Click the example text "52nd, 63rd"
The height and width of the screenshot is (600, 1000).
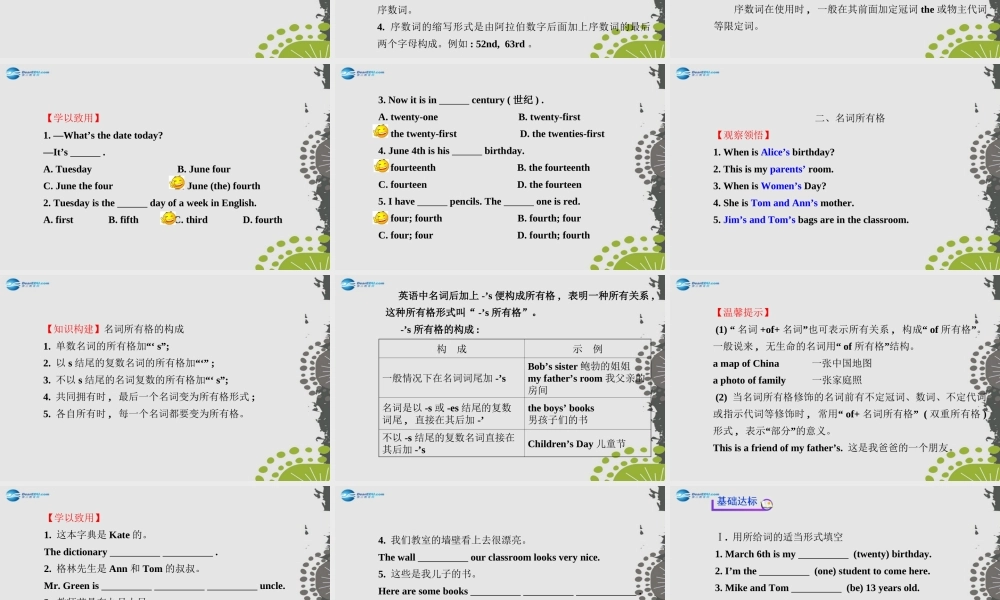pos(501,44)
